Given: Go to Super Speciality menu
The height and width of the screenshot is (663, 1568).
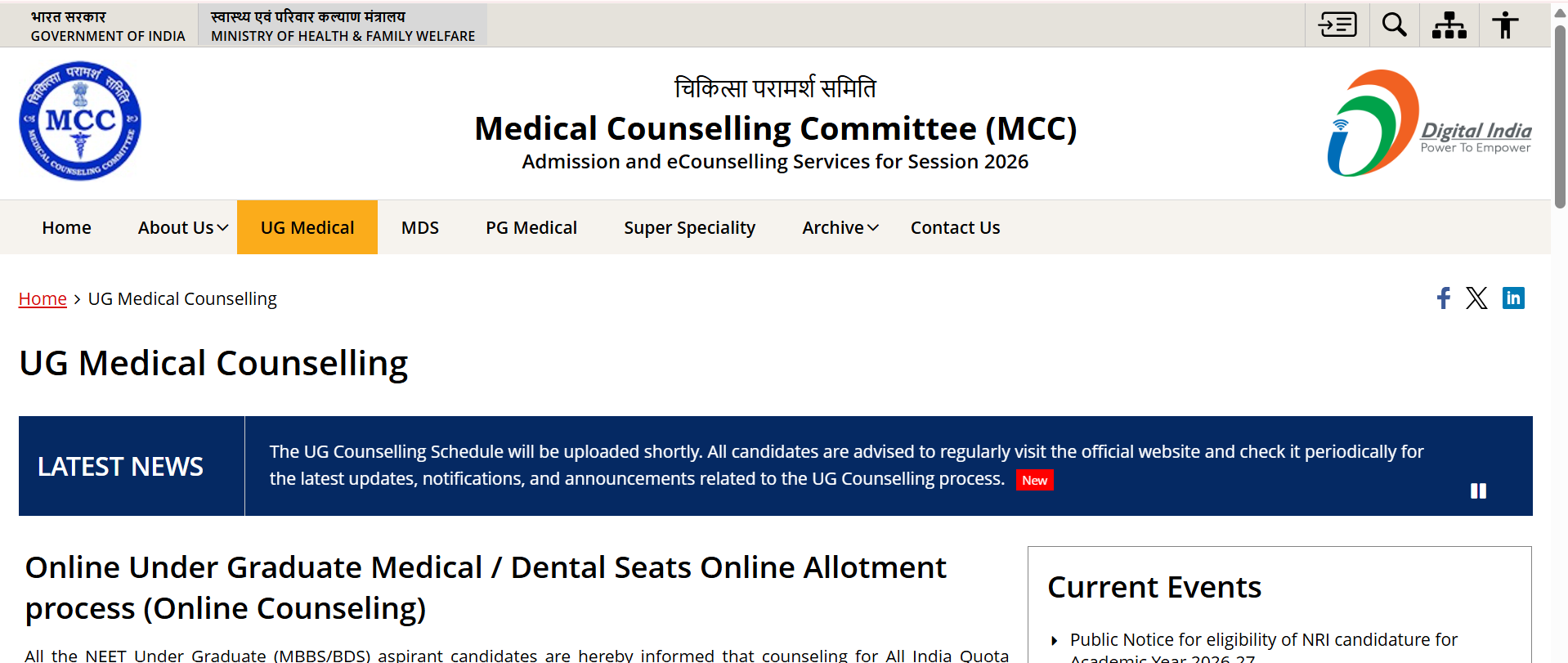Looking at the screenshot, I should click(689, 227).
